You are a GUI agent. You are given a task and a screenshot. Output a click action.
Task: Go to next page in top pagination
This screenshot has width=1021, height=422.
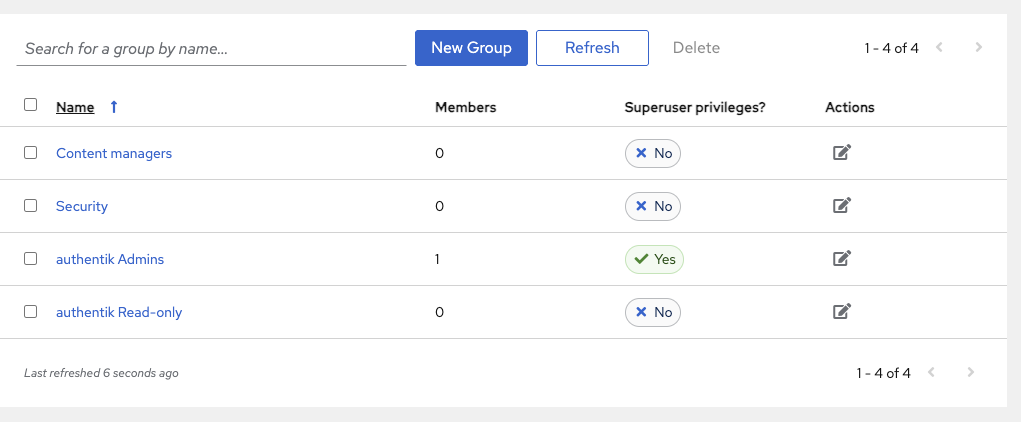pos(978,47)
